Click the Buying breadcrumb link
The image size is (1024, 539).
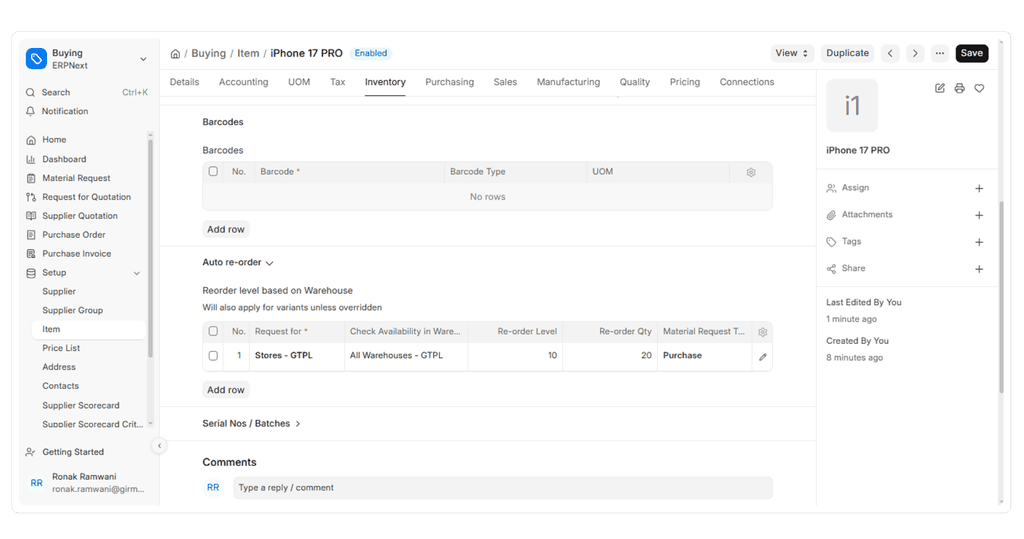[x=208, y=54]
